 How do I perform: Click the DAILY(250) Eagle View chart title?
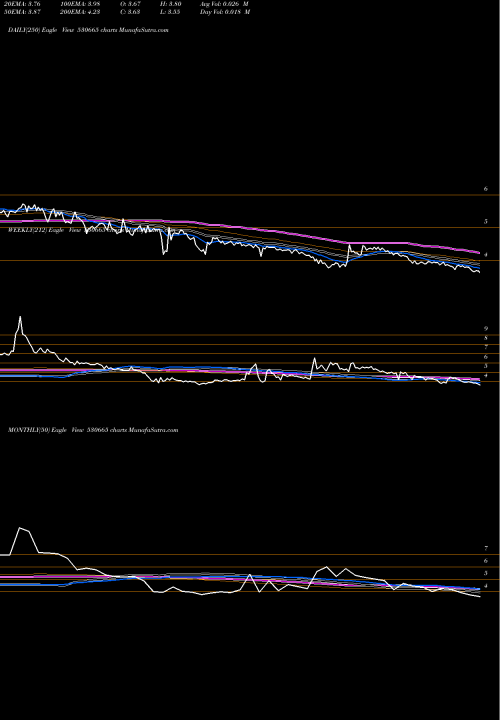[x=88, y=30]
